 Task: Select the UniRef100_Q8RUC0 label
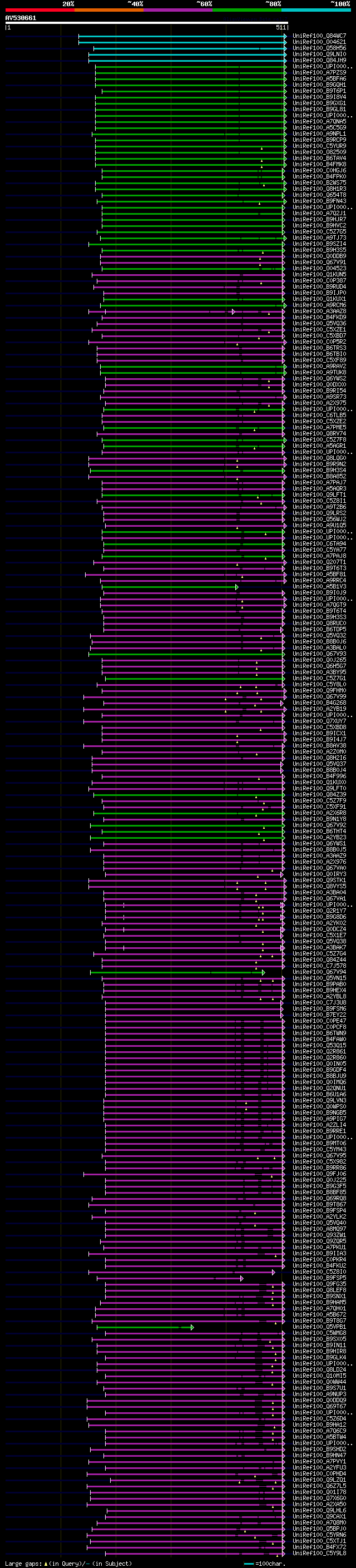tap(319, 624)
